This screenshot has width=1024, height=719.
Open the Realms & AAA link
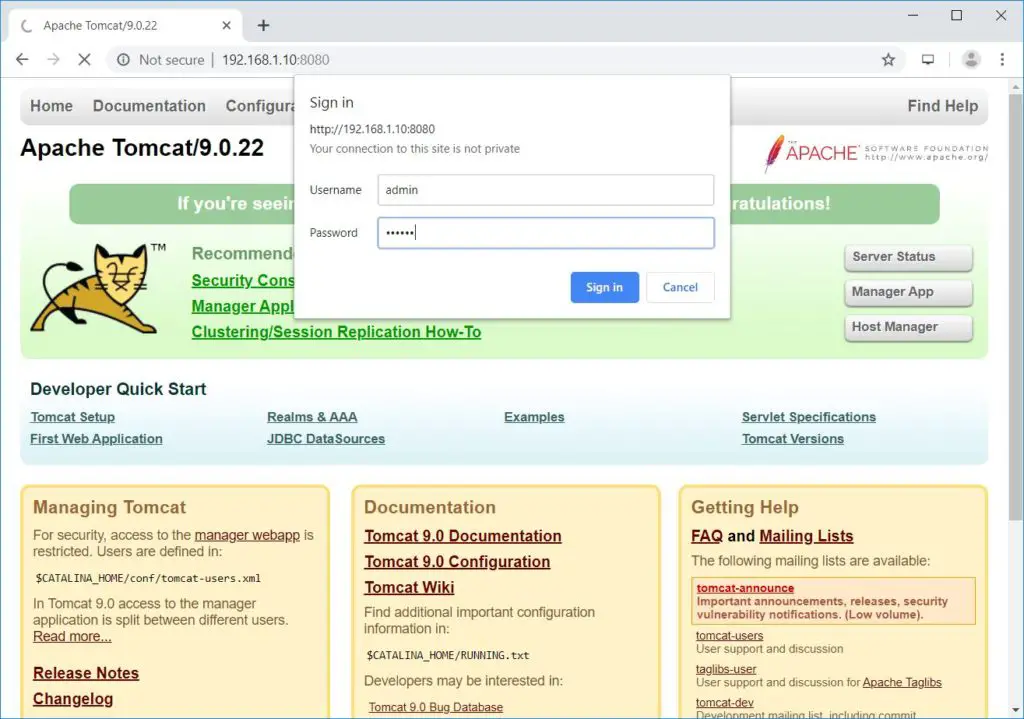[x=312, y=417]
